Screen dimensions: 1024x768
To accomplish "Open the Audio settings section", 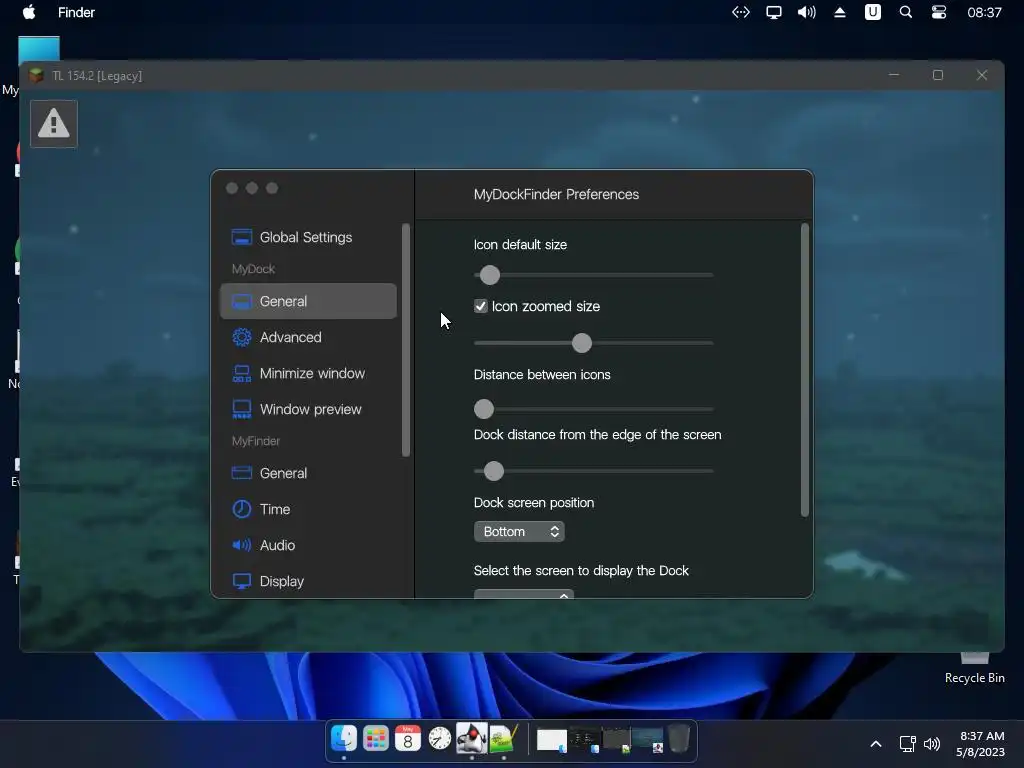I will coord(308,545).
